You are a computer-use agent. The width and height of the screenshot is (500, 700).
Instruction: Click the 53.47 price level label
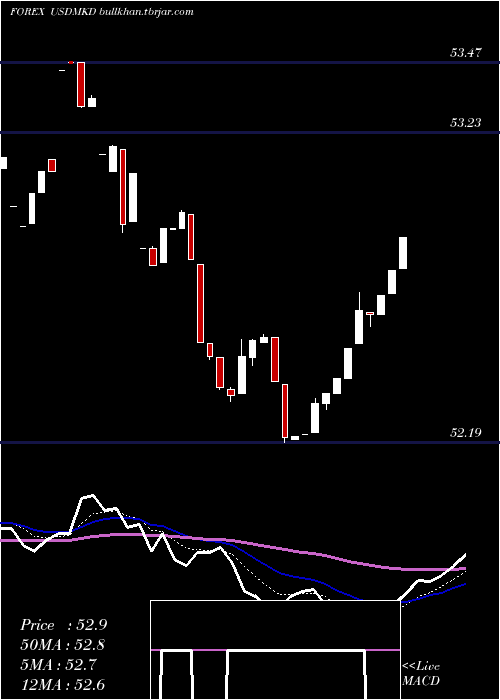point(466,53)
